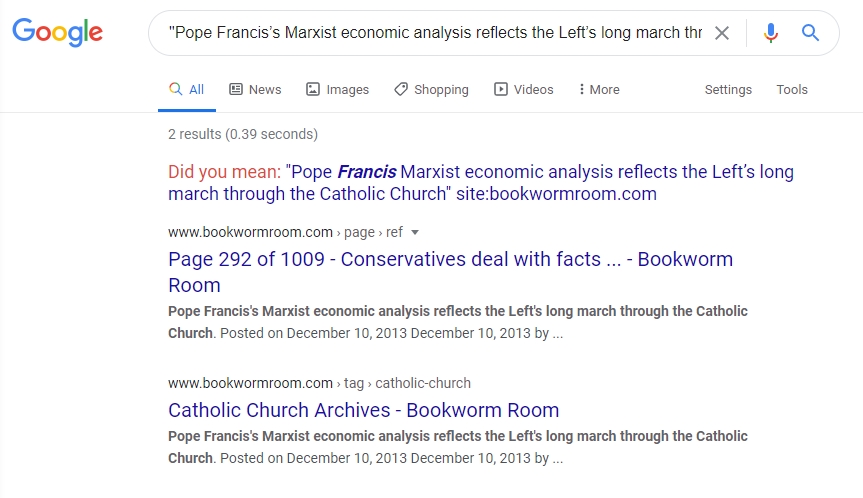
Task: Open Page 292 of 1009 result
Action: pos(450,272)
